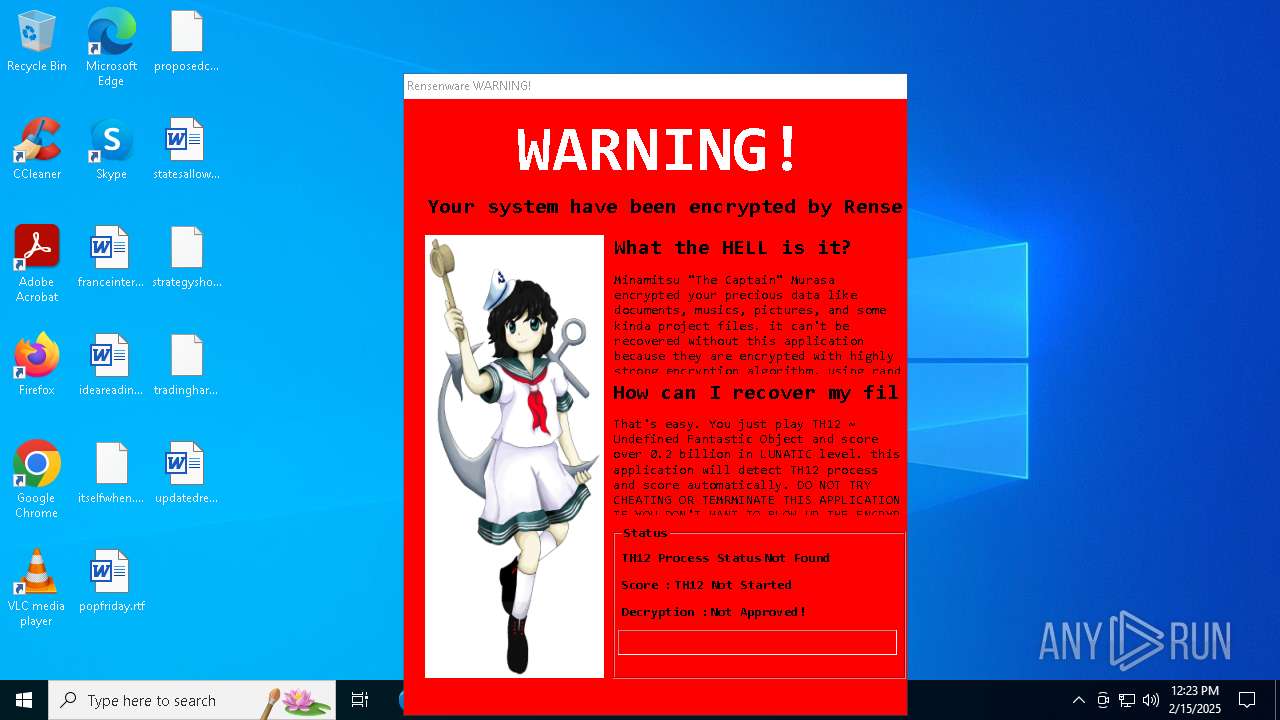Click the Minamitsu character image

coord(514,456)
